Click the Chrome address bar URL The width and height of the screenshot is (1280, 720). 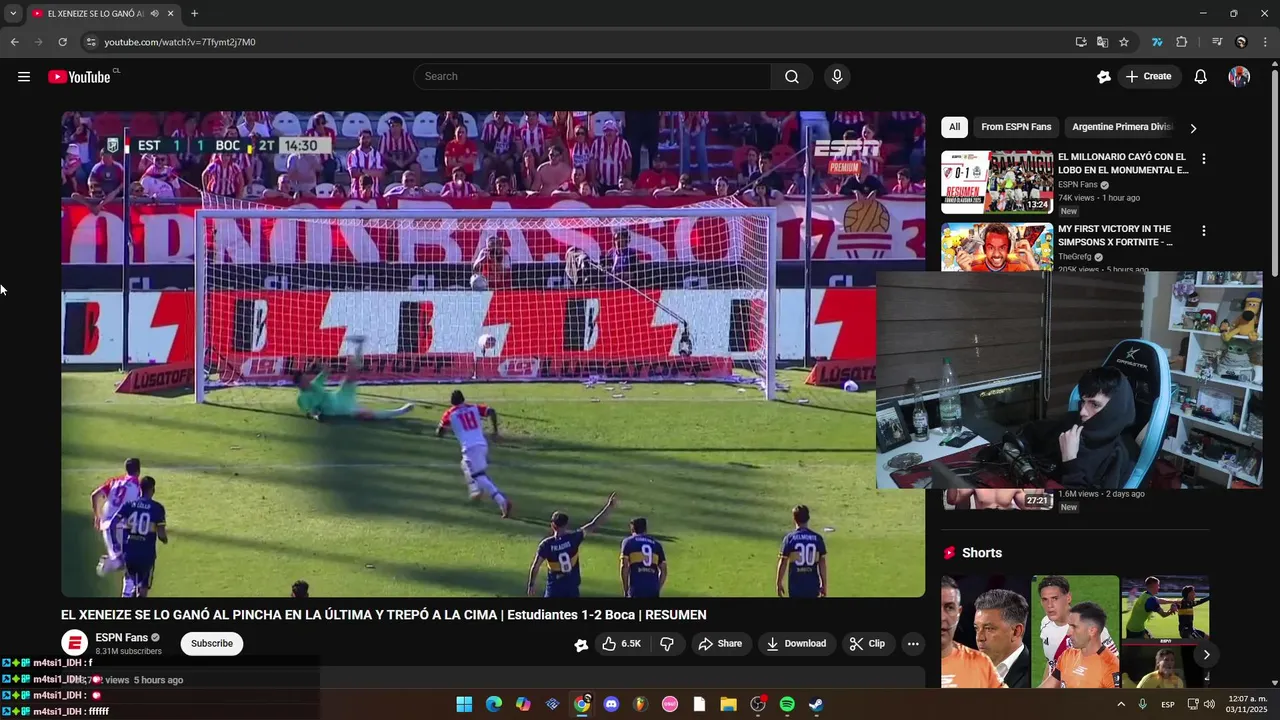click(x=180, y=42)
